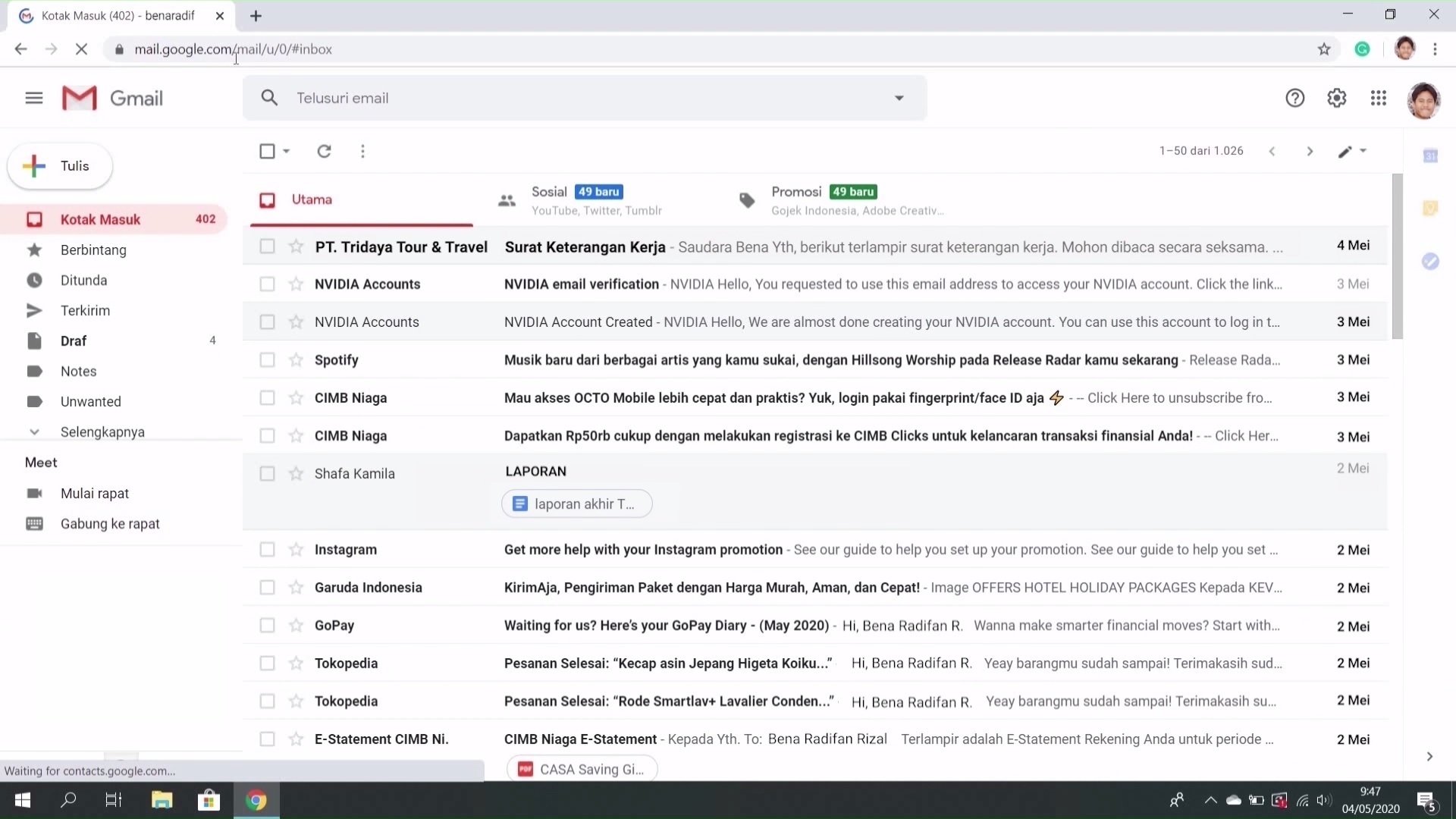Open Task View on the taskbar
This screenshot has width=1456, height=819.
[x=114, y=800]
